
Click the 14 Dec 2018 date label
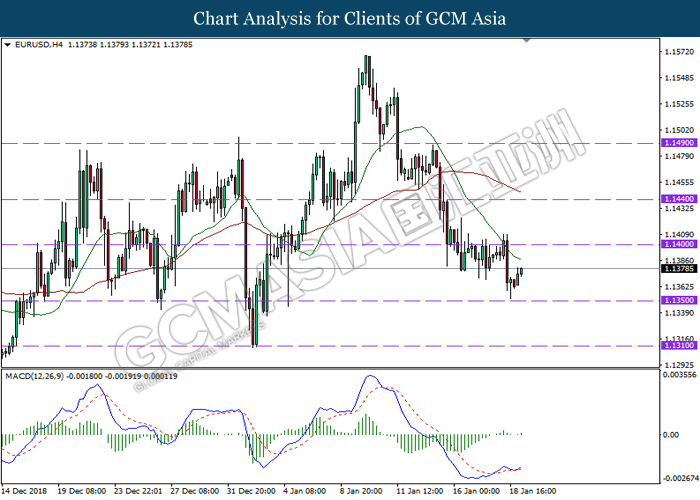(x=24, y=492)
